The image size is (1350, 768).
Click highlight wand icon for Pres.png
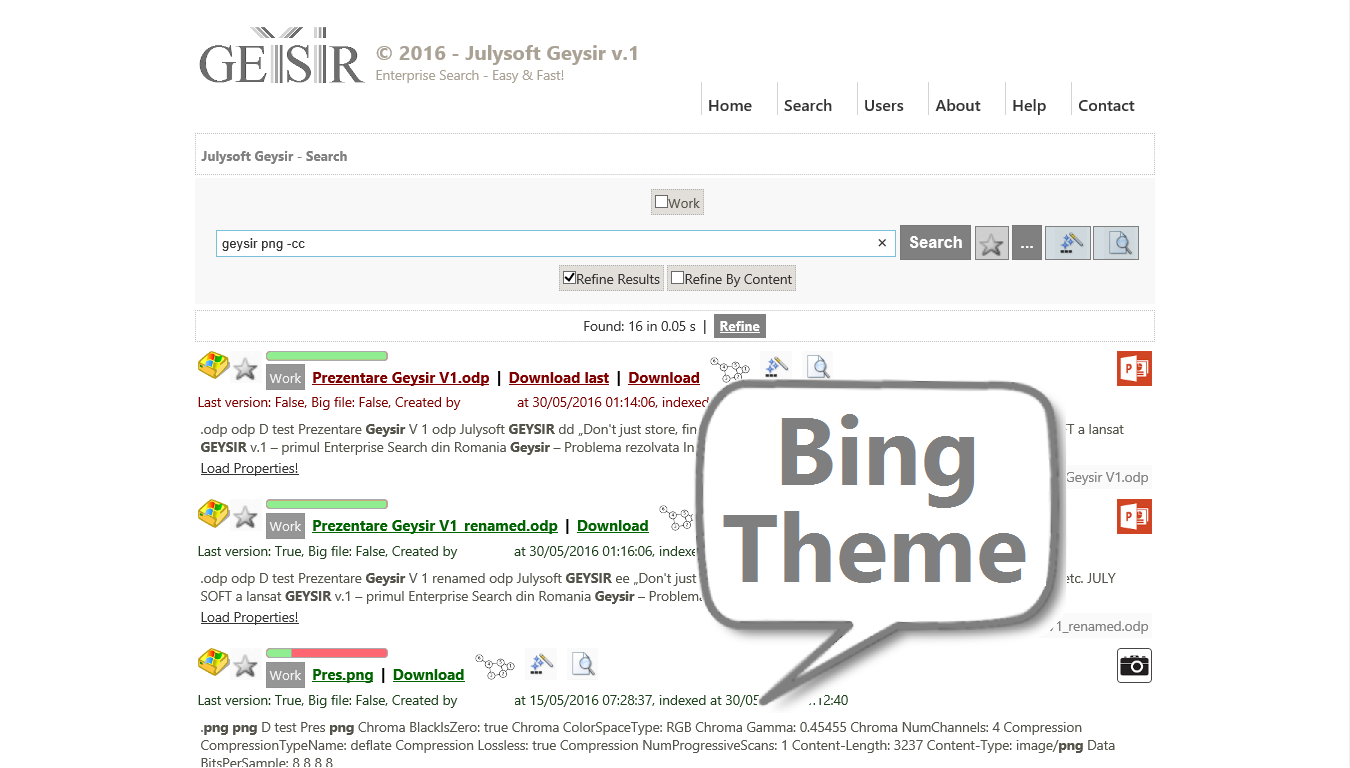tap(540, 663)
